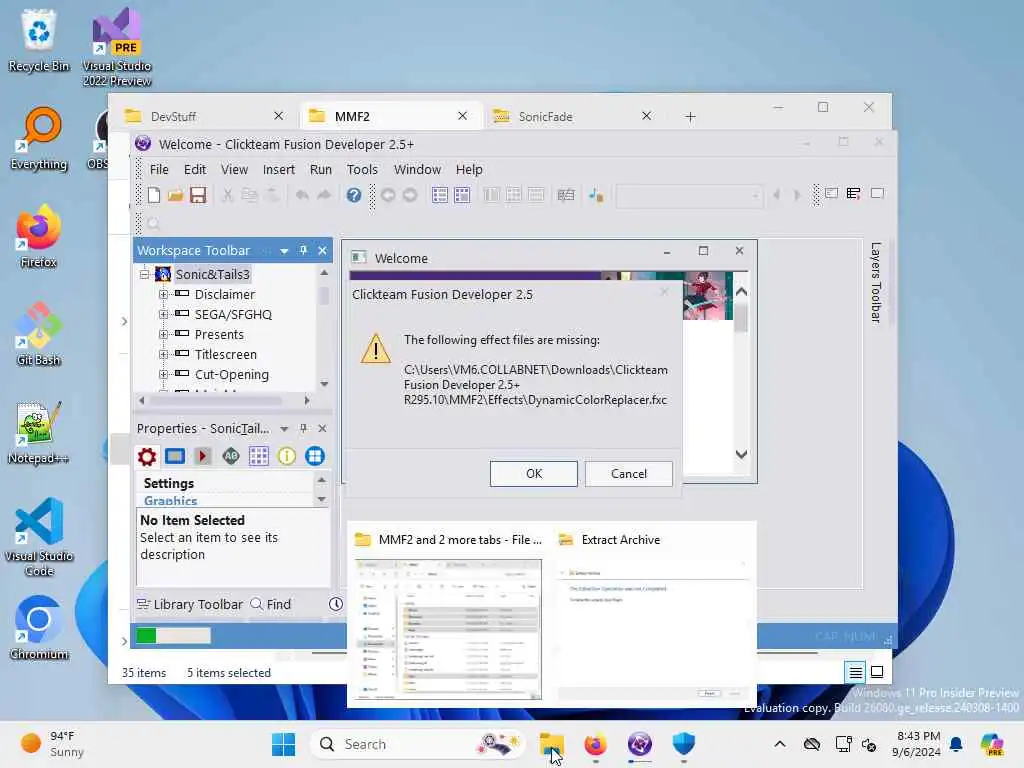Add a new File Explorer tab

(x=690, y=116)
